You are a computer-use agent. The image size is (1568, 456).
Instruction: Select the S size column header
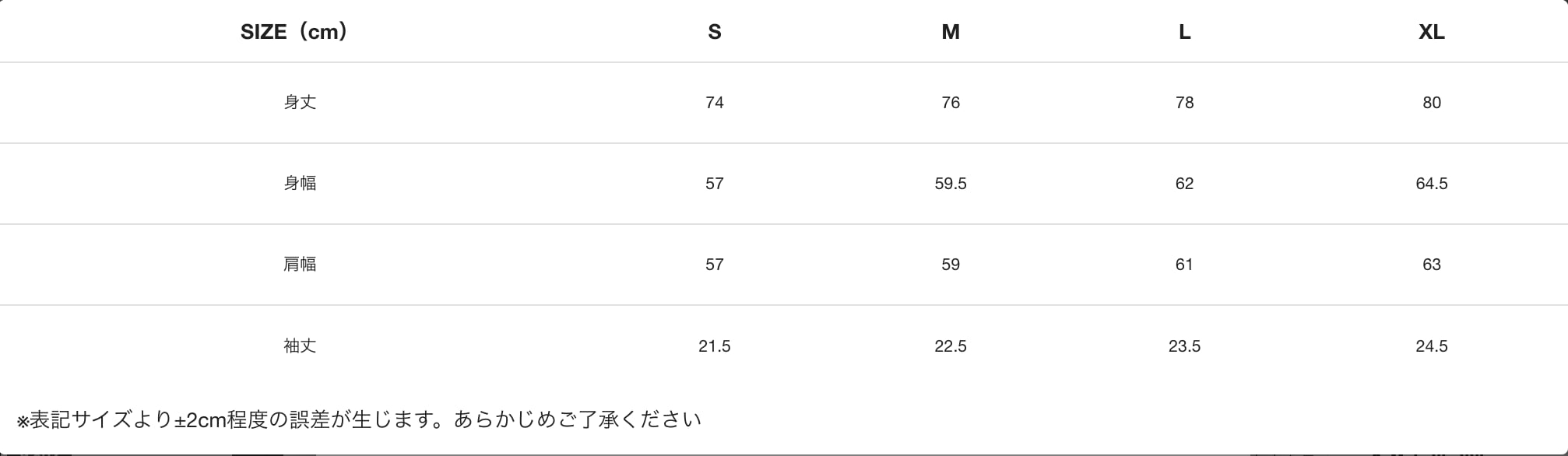pyautogui.click(x=715, y=32)
